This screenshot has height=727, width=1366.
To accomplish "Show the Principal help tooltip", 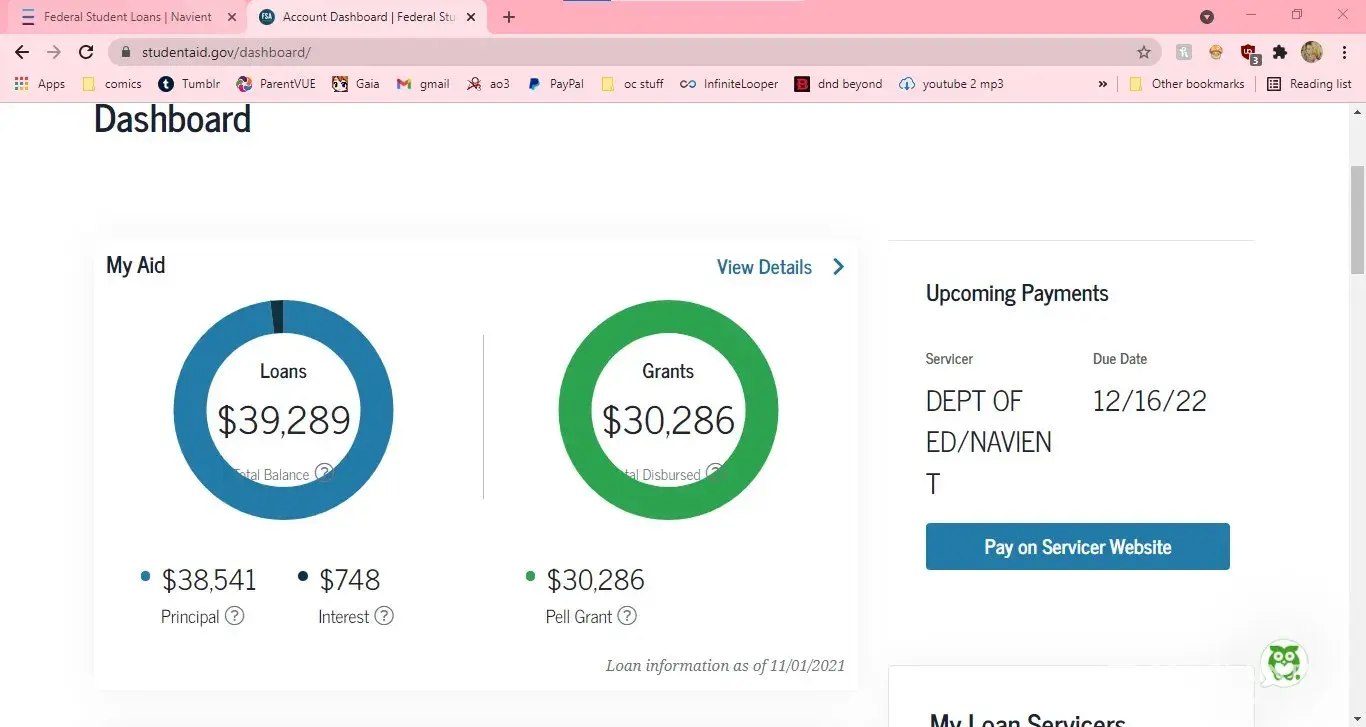I will [234, 616].
